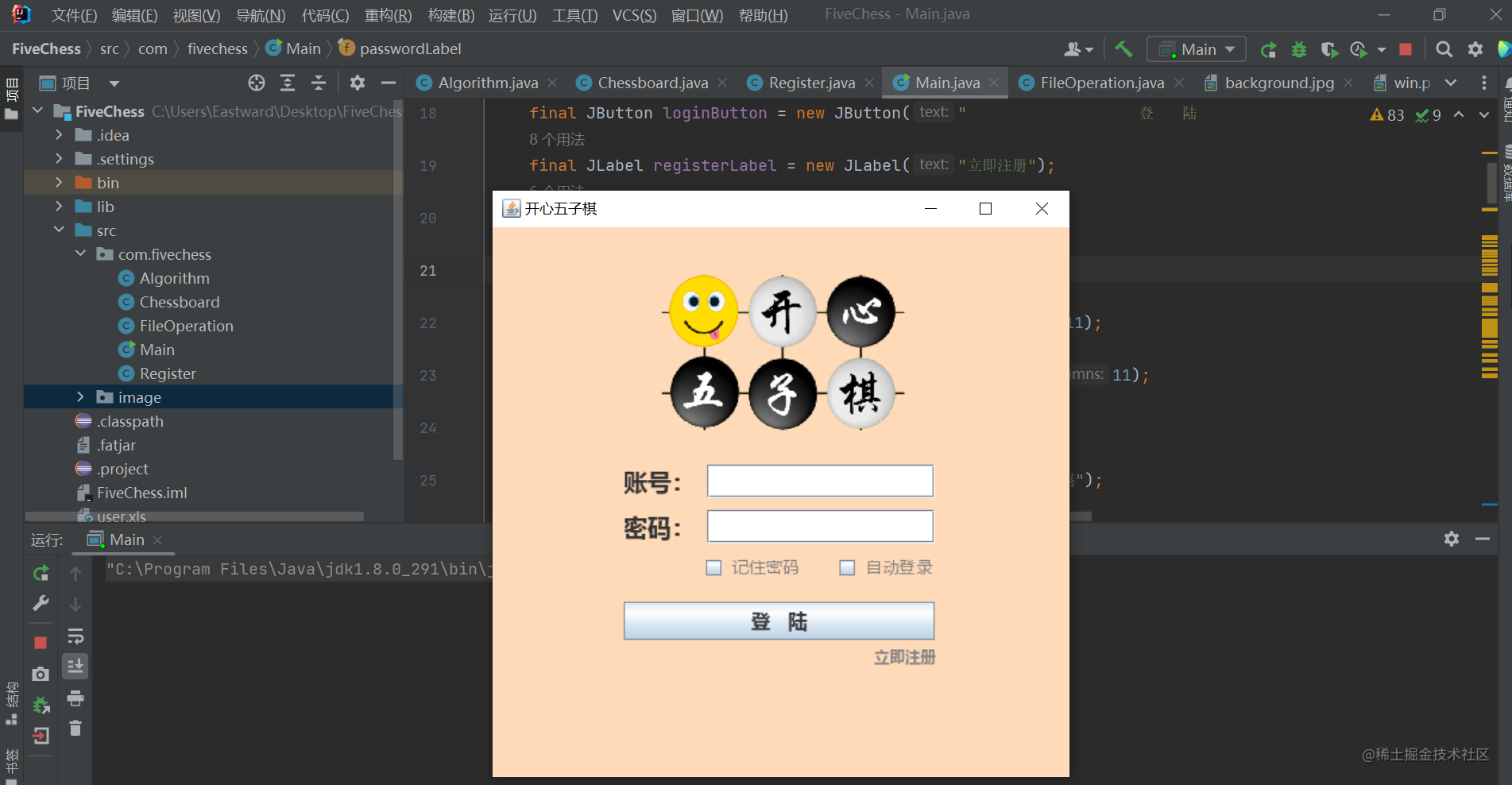Click the Debug bug icon in toolbar
This screenshot has height=785, width=1512.
(x=1299, y=49)
